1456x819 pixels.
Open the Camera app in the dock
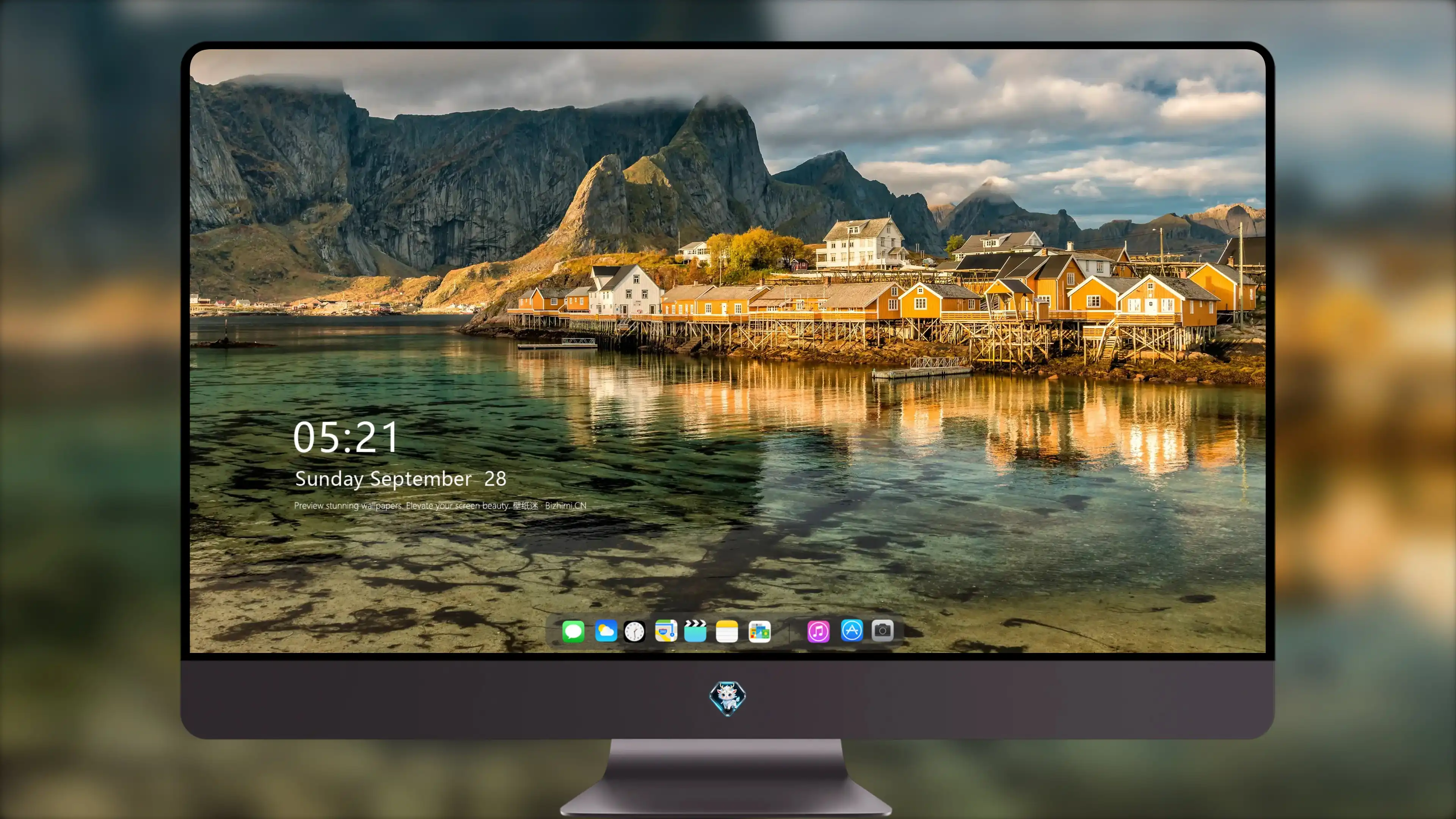[882, 630]
